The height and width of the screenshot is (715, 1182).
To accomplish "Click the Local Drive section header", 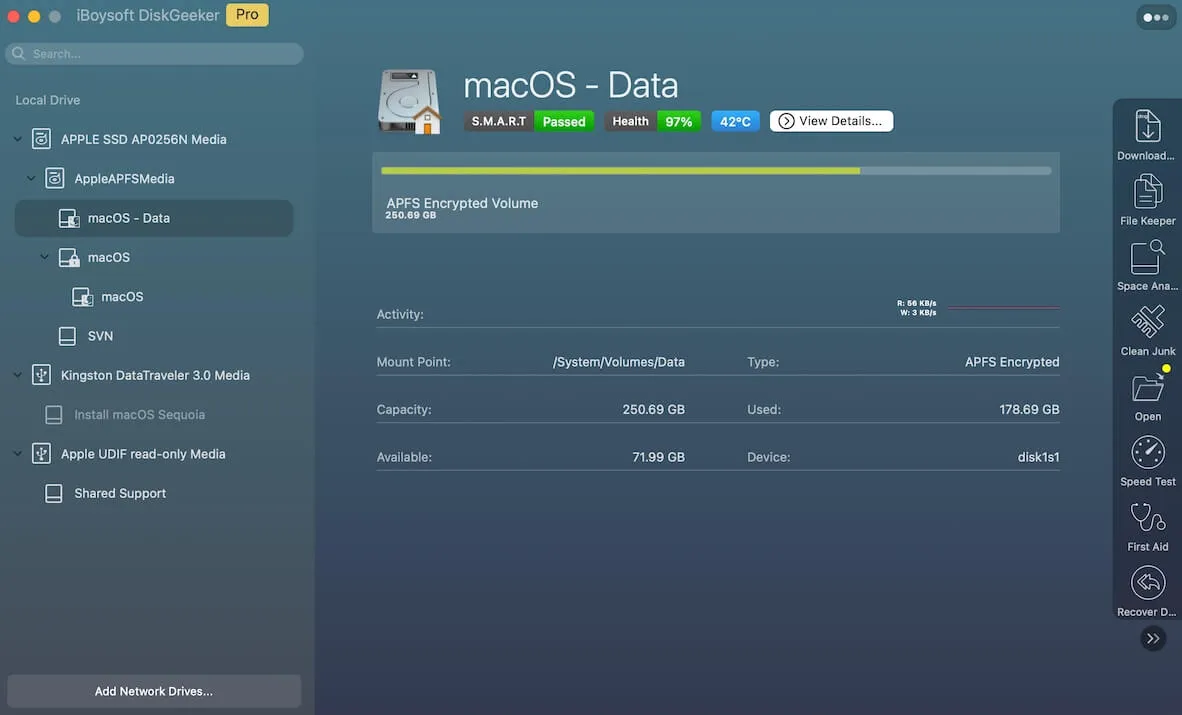I will tap(47, 100).
